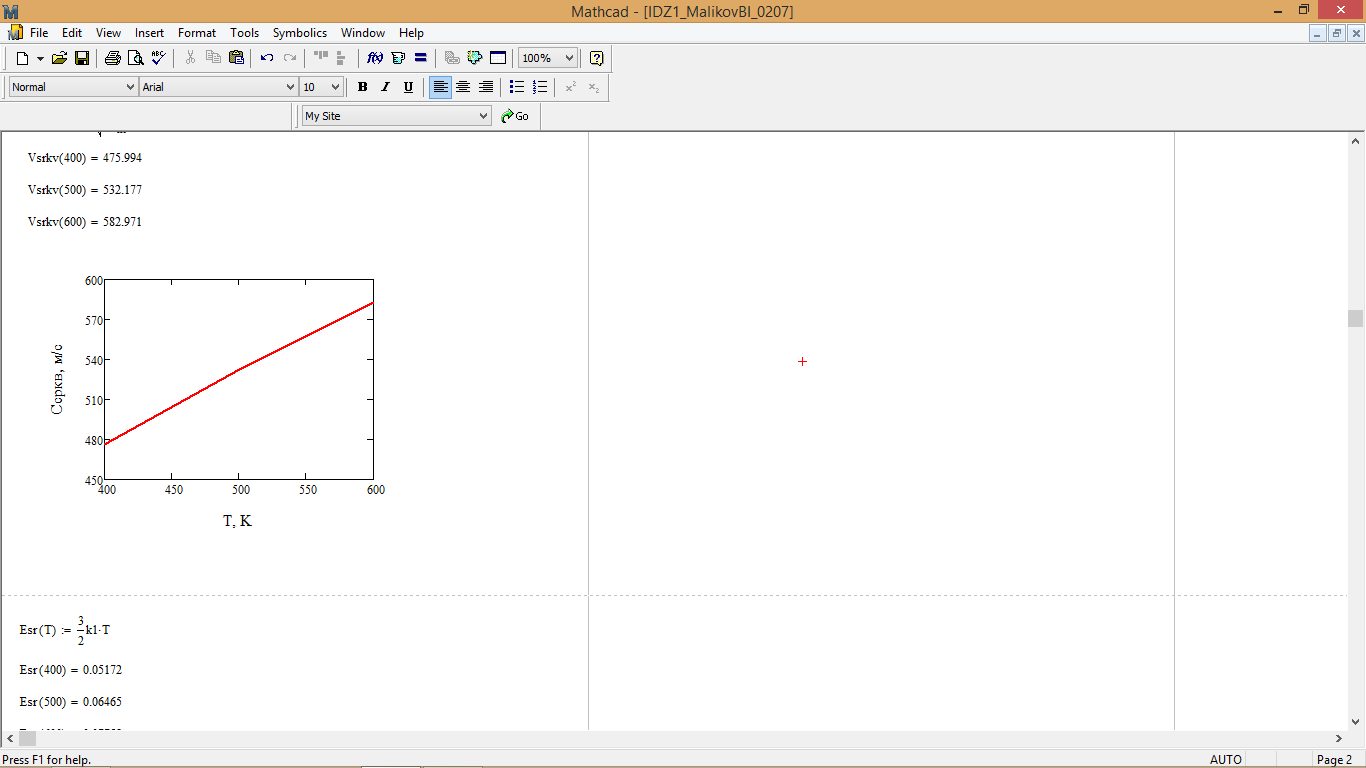Align regions down vertically
The image size is (1366, 768).
342,58
